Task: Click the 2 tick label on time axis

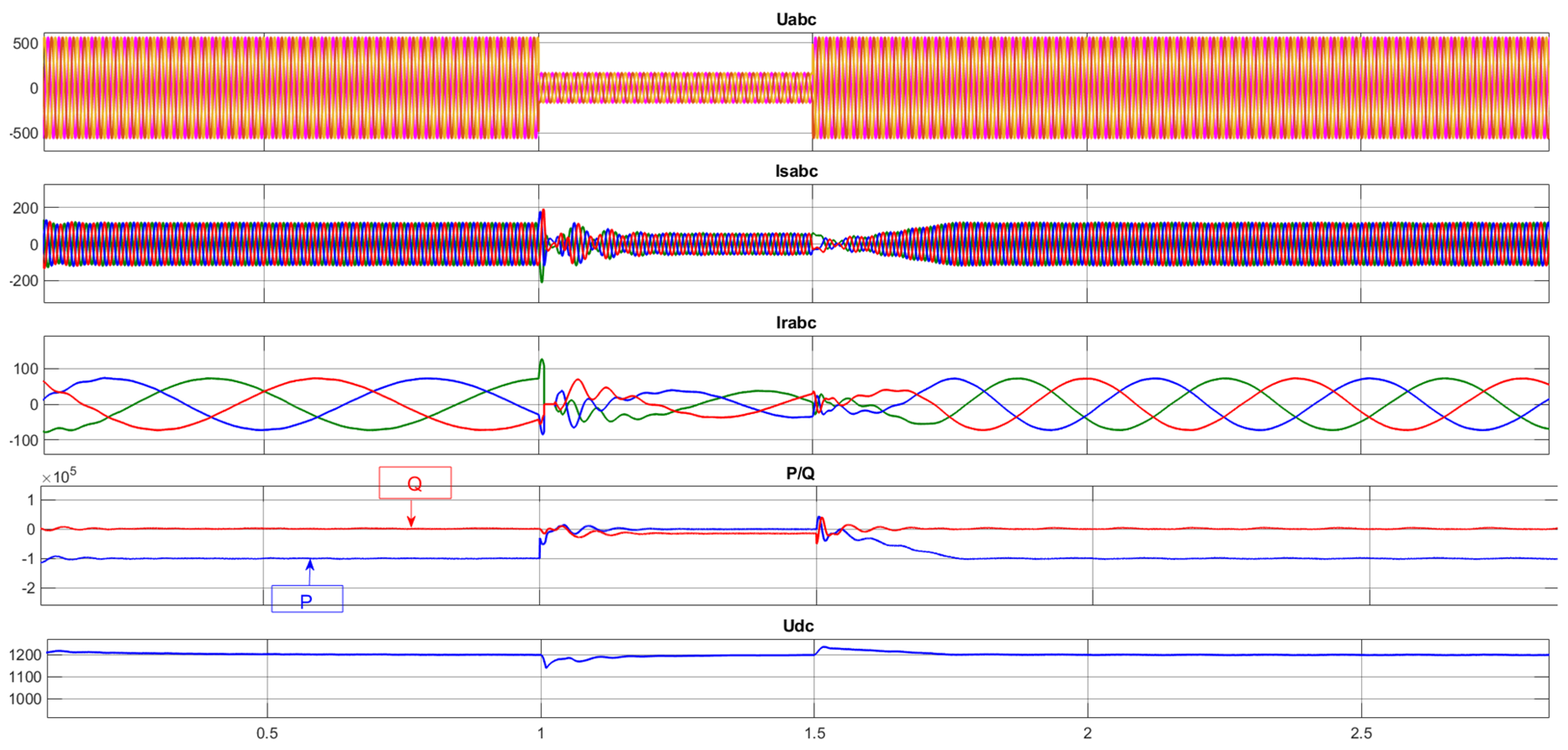Action: pos(1087,734)
